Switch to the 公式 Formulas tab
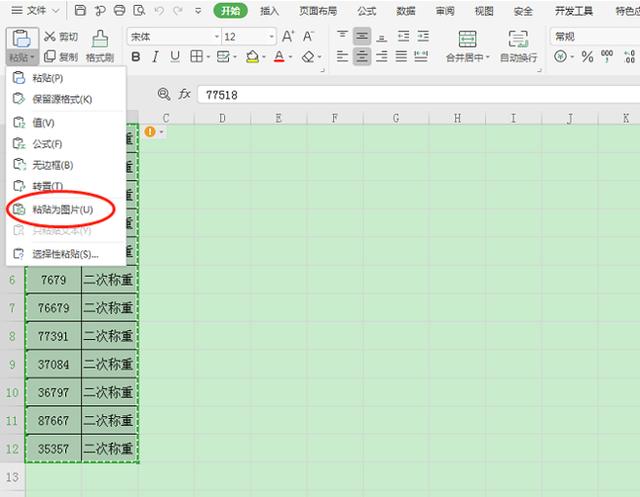 click(x=367, y=11)
